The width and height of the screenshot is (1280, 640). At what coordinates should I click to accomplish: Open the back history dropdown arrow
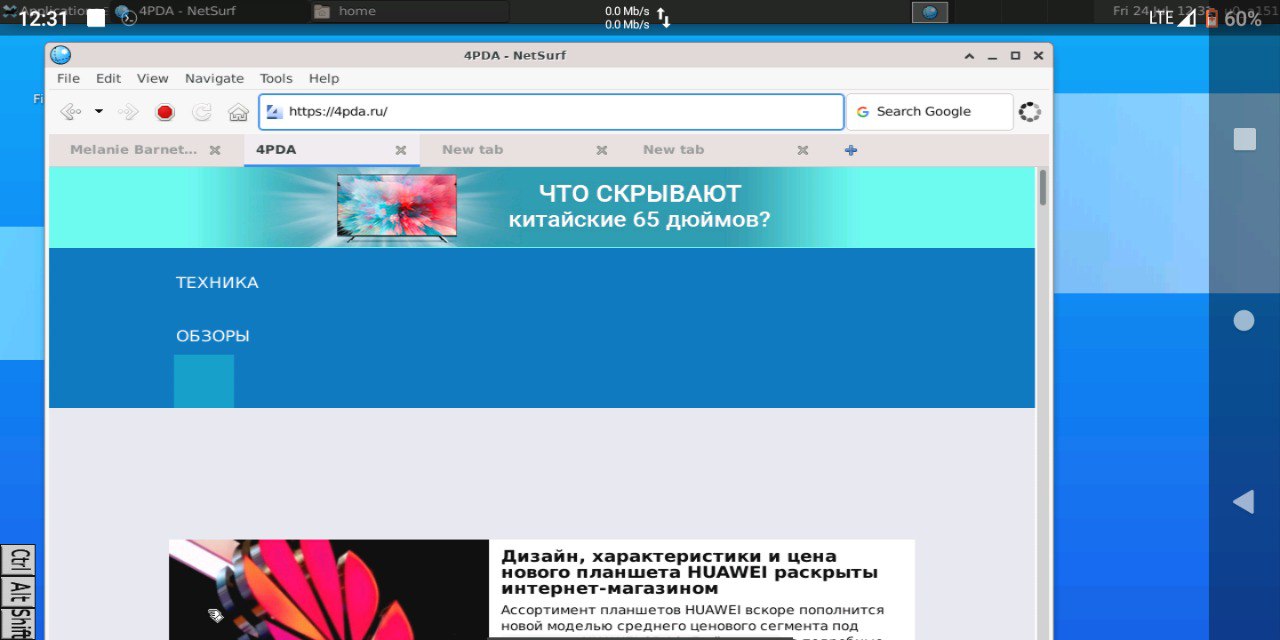tap(98, 112)
